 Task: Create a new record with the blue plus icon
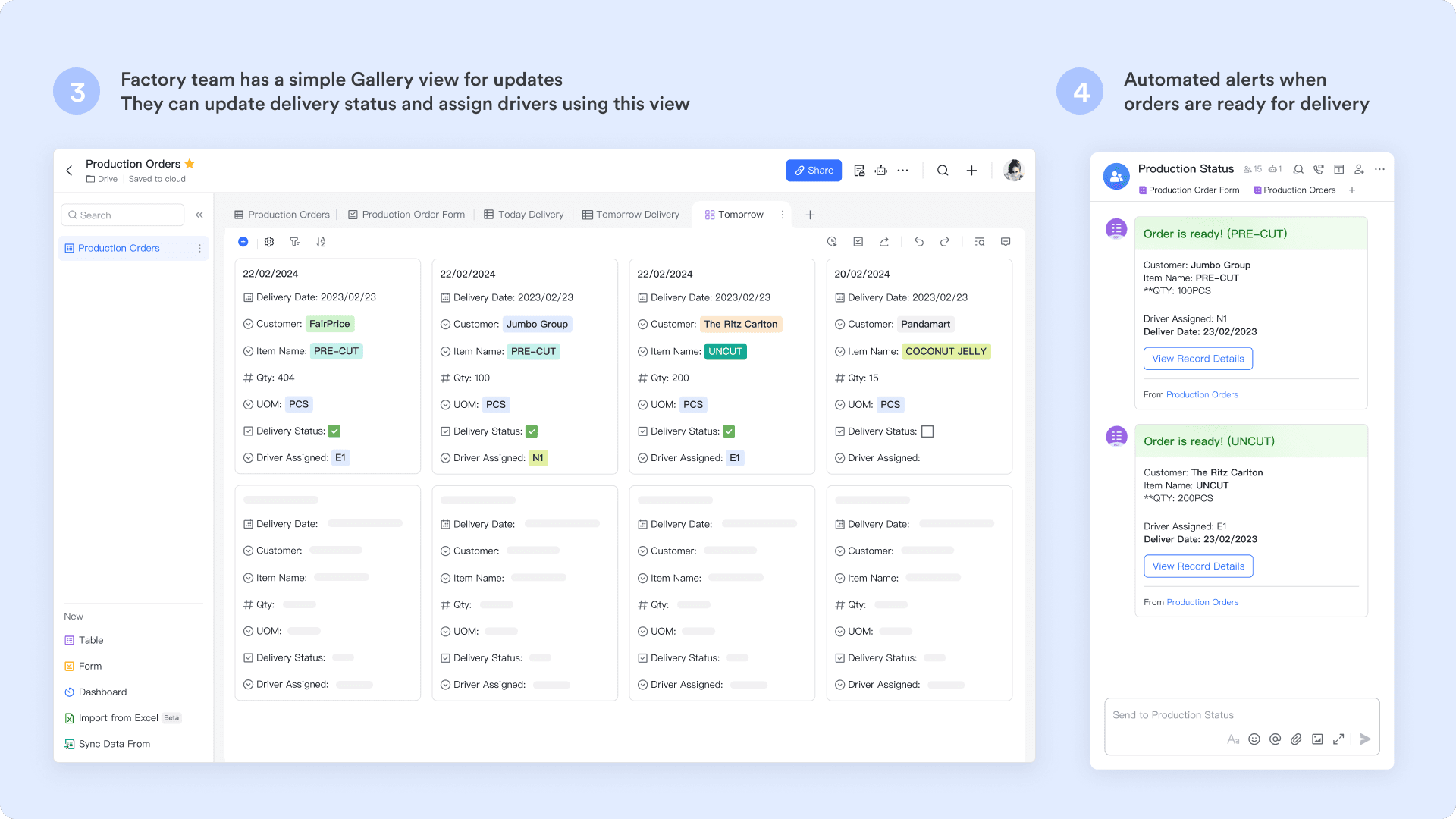coord(243,241)
